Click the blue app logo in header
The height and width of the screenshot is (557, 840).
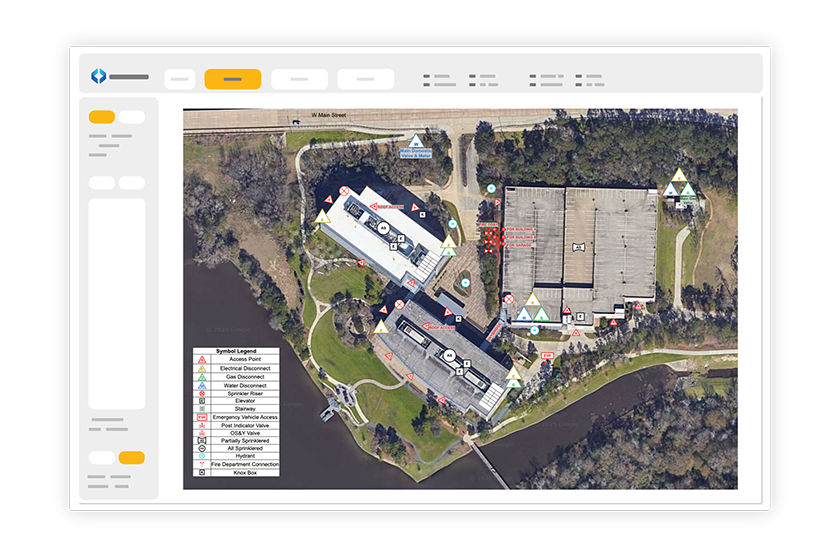98,76
